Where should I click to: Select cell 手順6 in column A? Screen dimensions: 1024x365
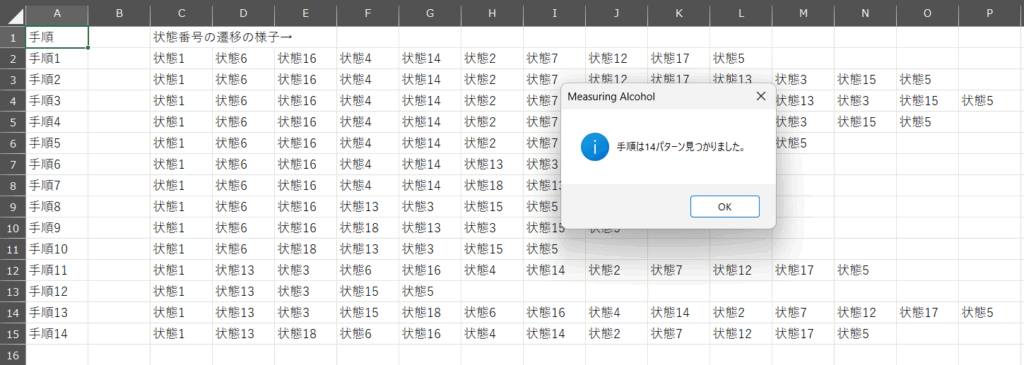tap(57, 165)
